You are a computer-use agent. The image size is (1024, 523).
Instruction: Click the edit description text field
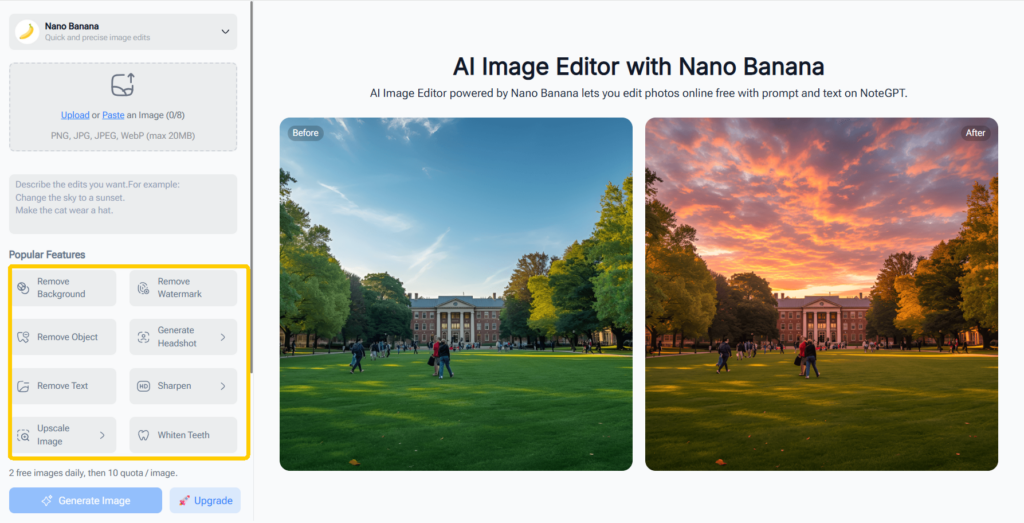(123, 203)
